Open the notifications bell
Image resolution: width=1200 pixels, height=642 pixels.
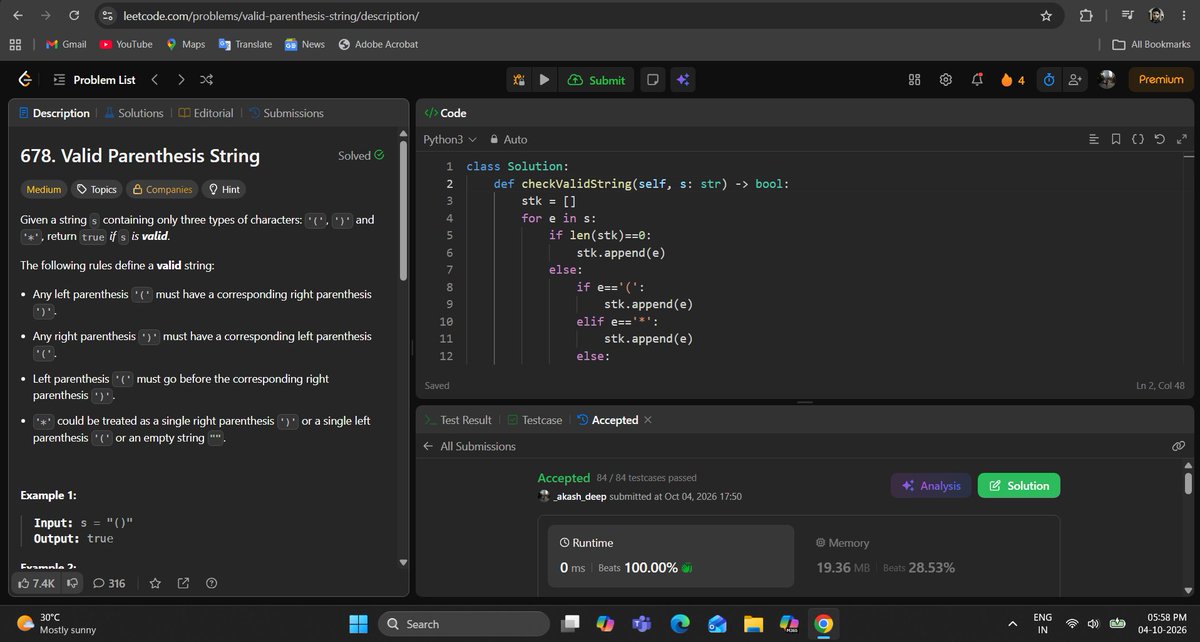point(976,80)
